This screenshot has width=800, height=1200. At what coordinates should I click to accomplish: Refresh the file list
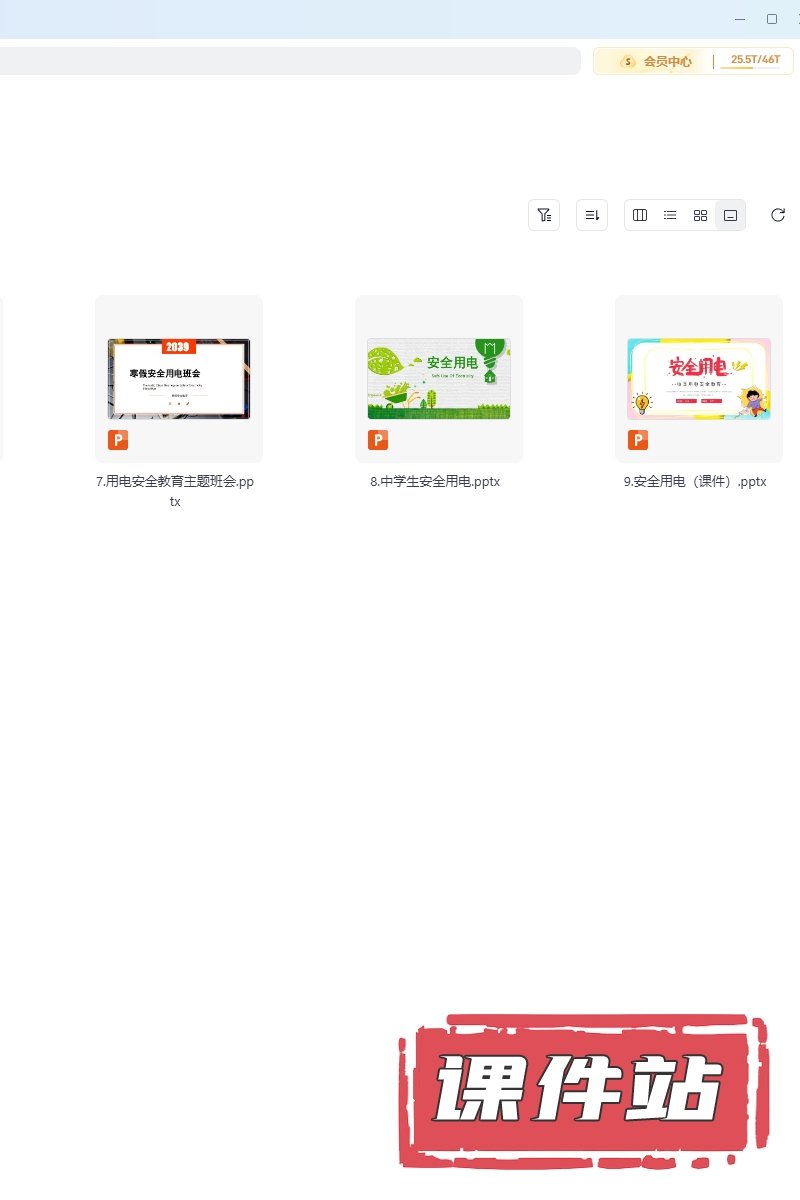click(x=778, y=215)
